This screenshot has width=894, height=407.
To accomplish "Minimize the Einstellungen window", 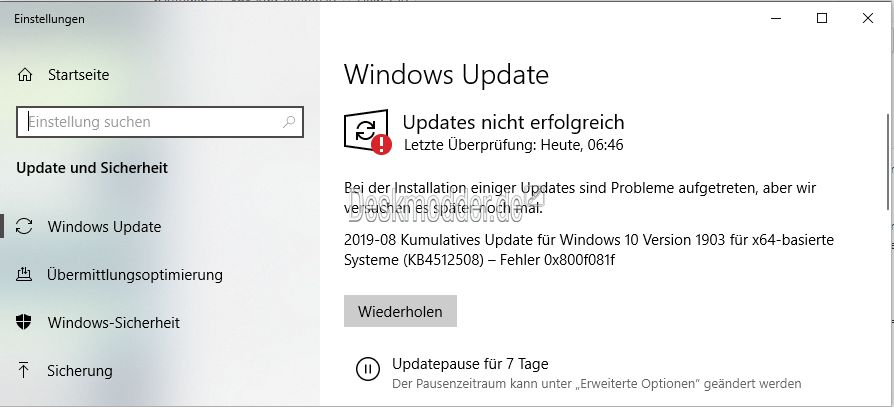I will click(x=776, y=18).
